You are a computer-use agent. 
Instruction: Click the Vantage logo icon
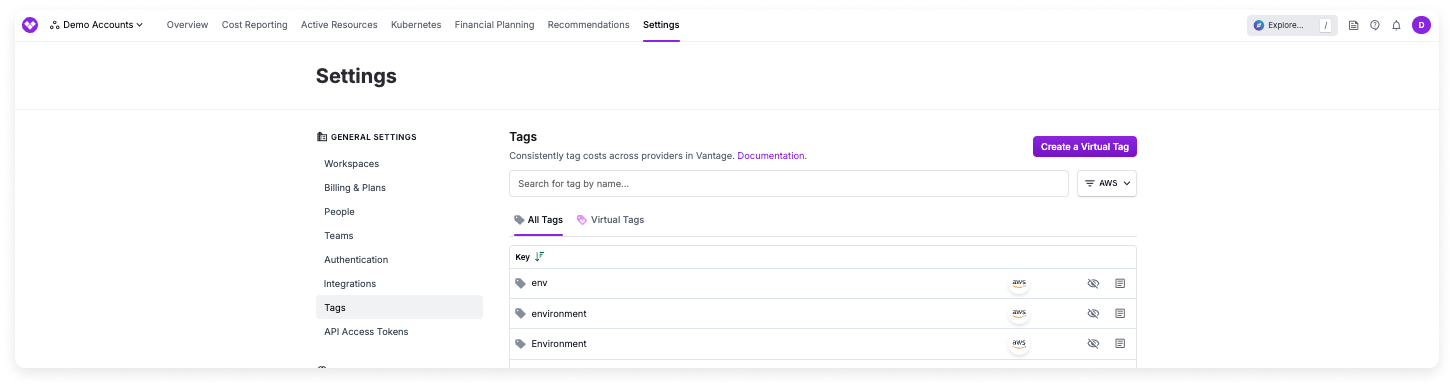click(x=30, y=25)
